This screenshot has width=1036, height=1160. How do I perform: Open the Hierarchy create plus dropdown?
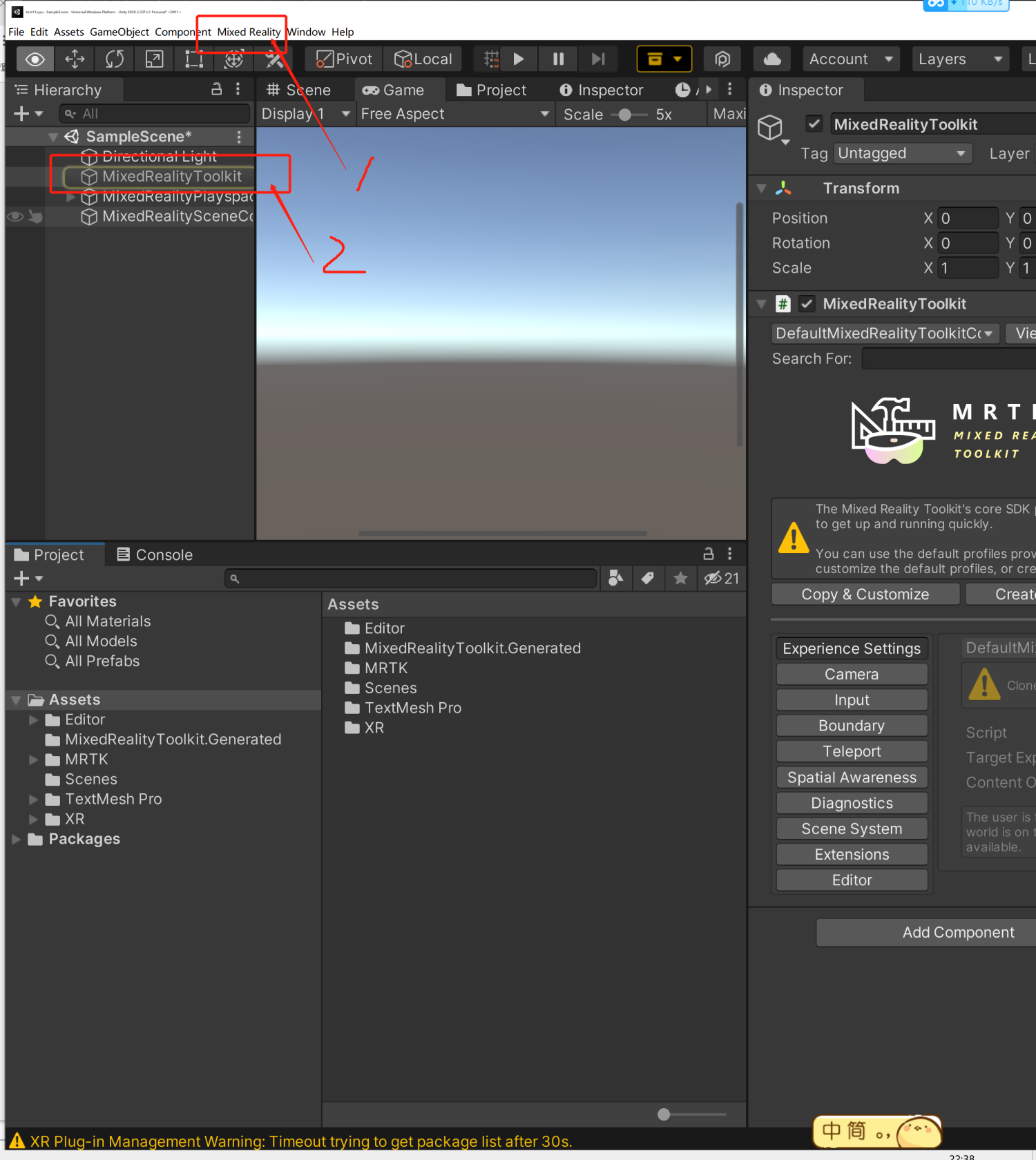[28, 113]
